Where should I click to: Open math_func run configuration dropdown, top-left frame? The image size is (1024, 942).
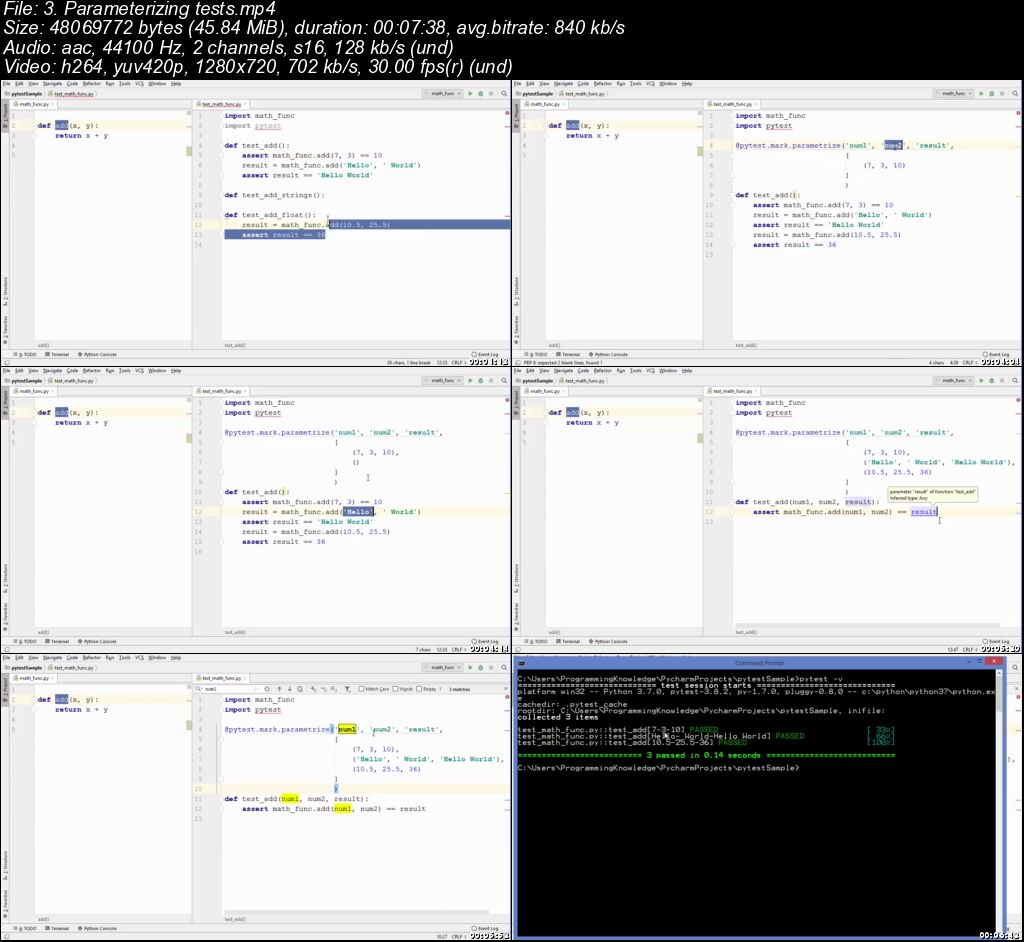point(443,93)
